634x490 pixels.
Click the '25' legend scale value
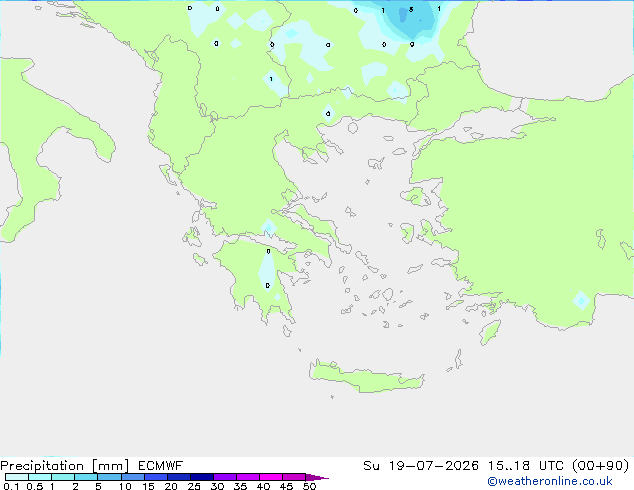(194, 486)
